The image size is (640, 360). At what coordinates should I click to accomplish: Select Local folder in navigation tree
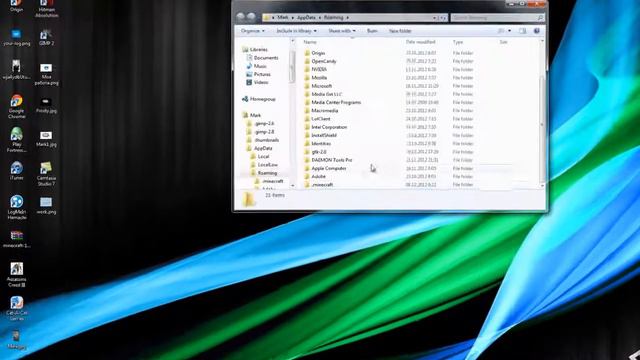tap(263, 156)
